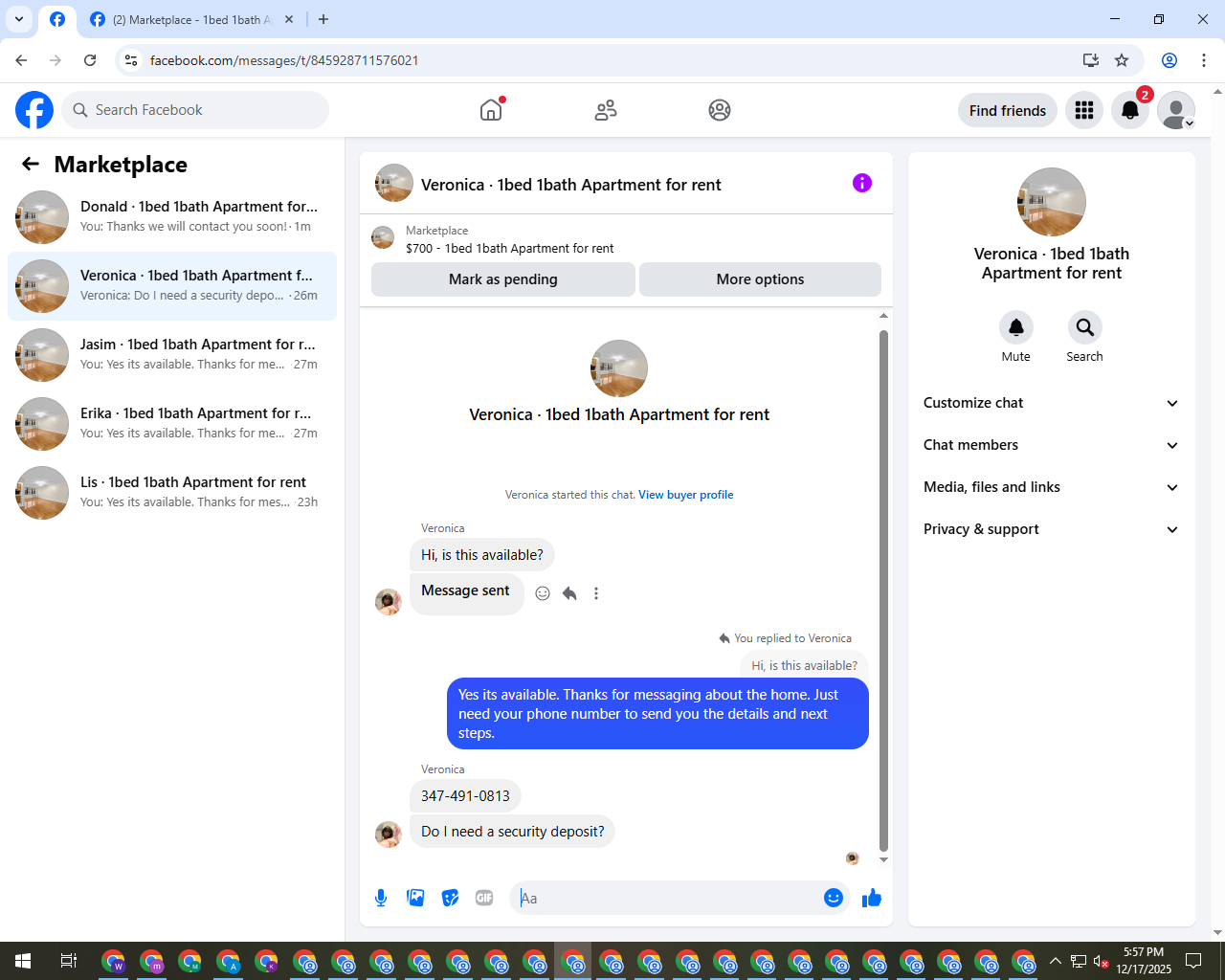
Task: Open the View buyer profile link
Action: pos(686,495)
